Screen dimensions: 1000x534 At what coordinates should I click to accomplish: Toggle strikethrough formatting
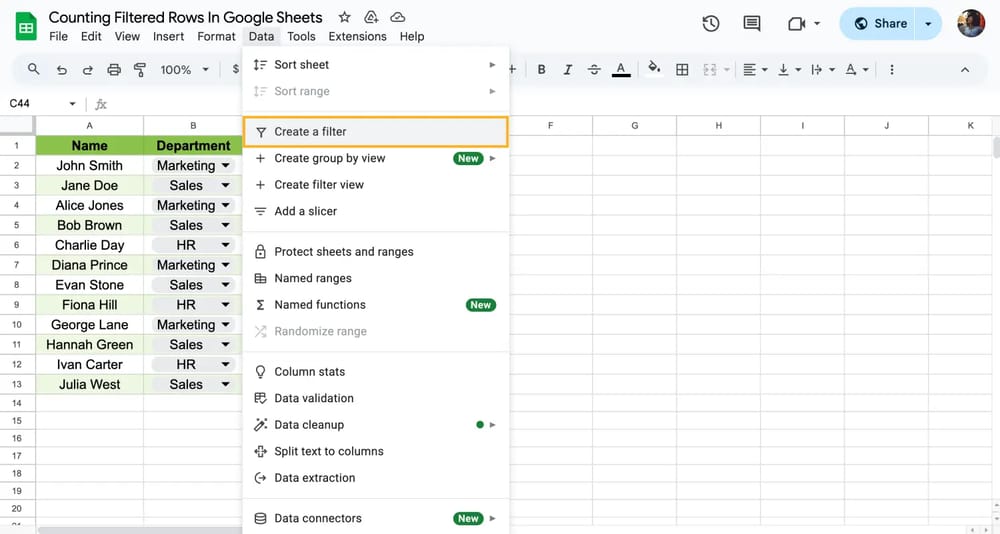click(x=594, y=70)
